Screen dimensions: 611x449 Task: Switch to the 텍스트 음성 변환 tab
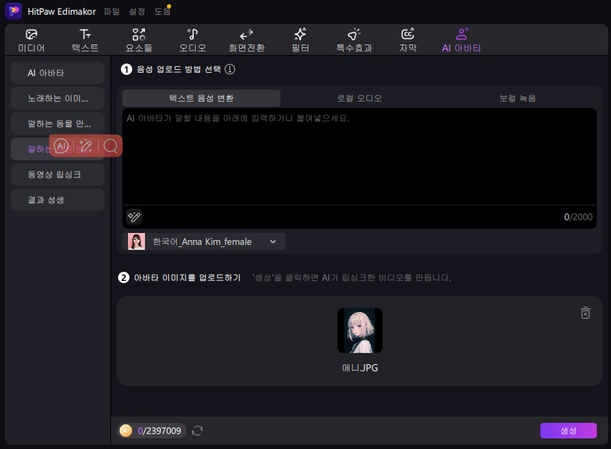[x=201, y=98]
